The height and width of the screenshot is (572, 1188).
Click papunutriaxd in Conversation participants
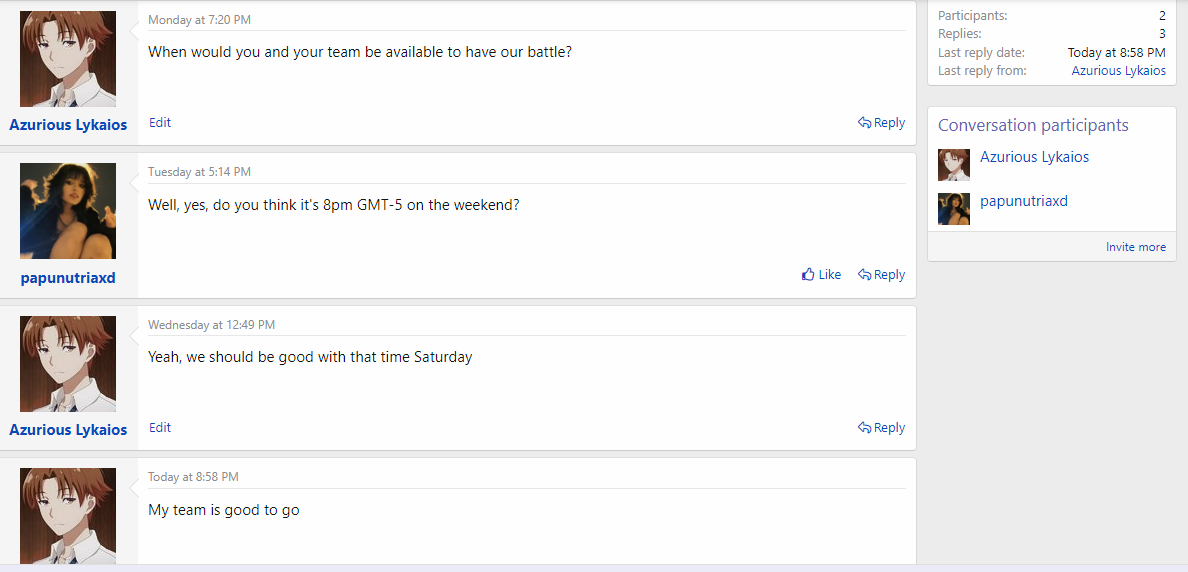pyautogui.click(x=1024, y=202)
